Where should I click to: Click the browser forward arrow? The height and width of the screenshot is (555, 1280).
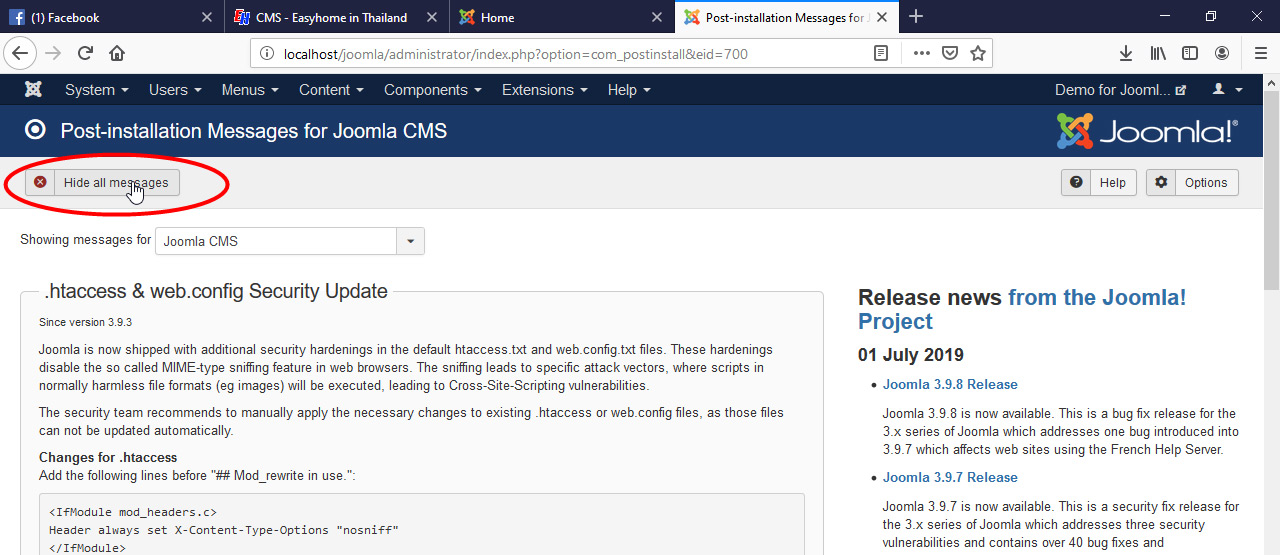53,53
